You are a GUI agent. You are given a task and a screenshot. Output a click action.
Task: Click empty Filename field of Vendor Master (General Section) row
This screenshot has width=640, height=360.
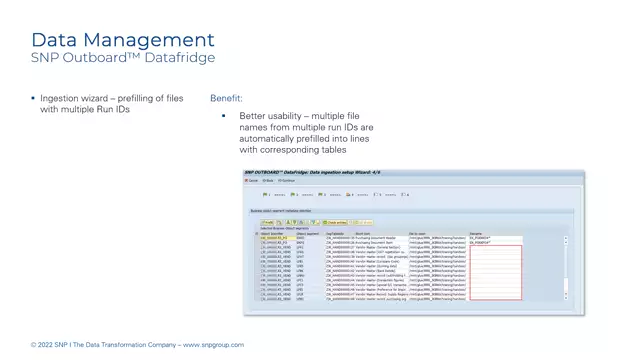pyautogui.click(x=496, y=248)
